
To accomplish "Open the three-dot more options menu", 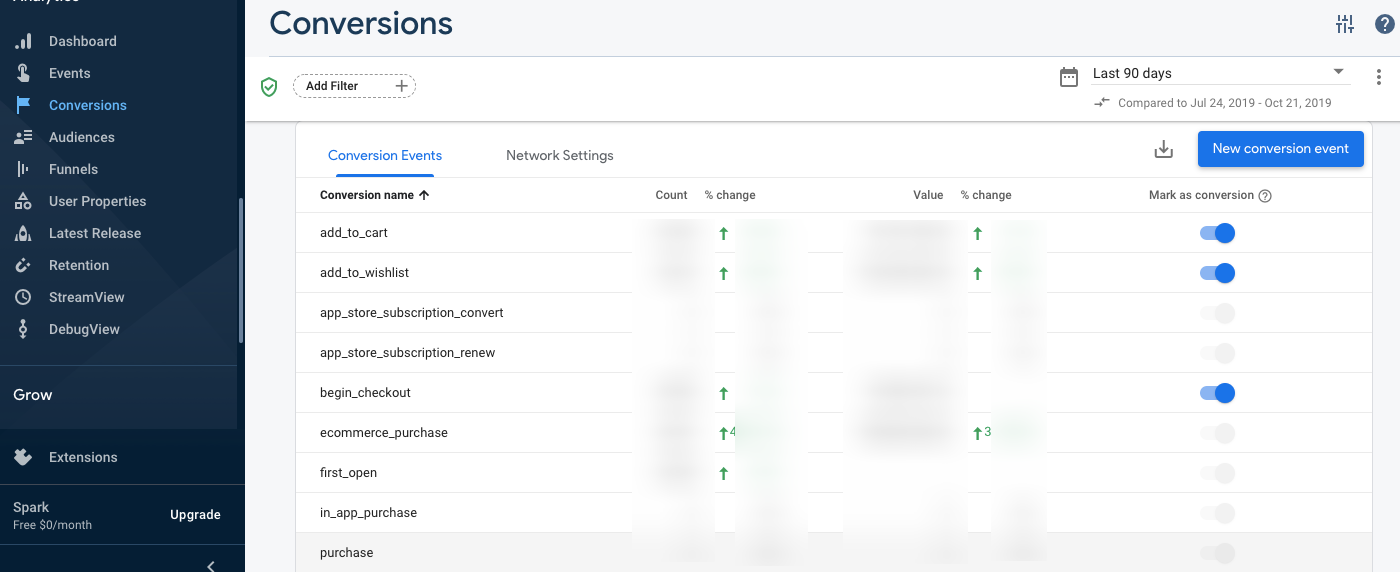I will coord(1379,77).
